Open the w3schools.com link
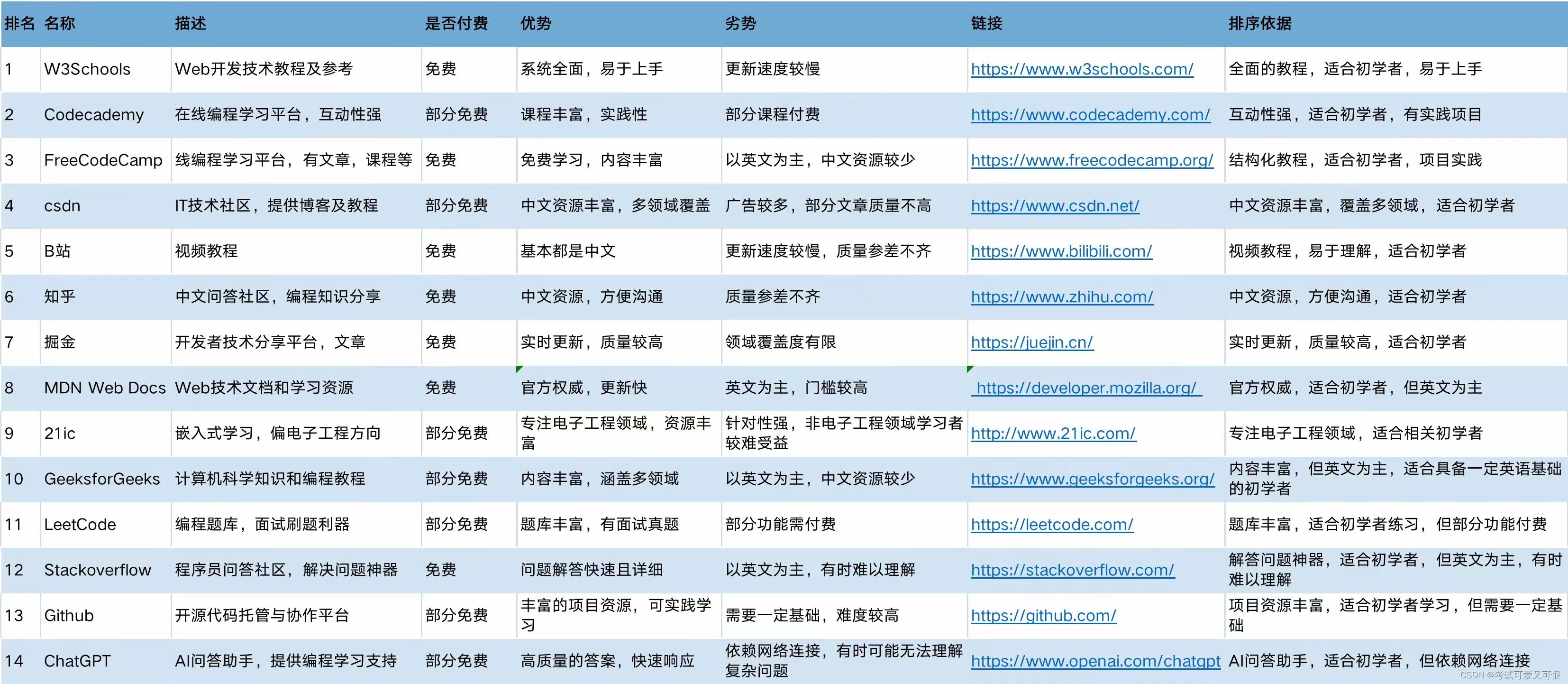The width and height of the screenshot is (1568, 684). click(1082, 69)
